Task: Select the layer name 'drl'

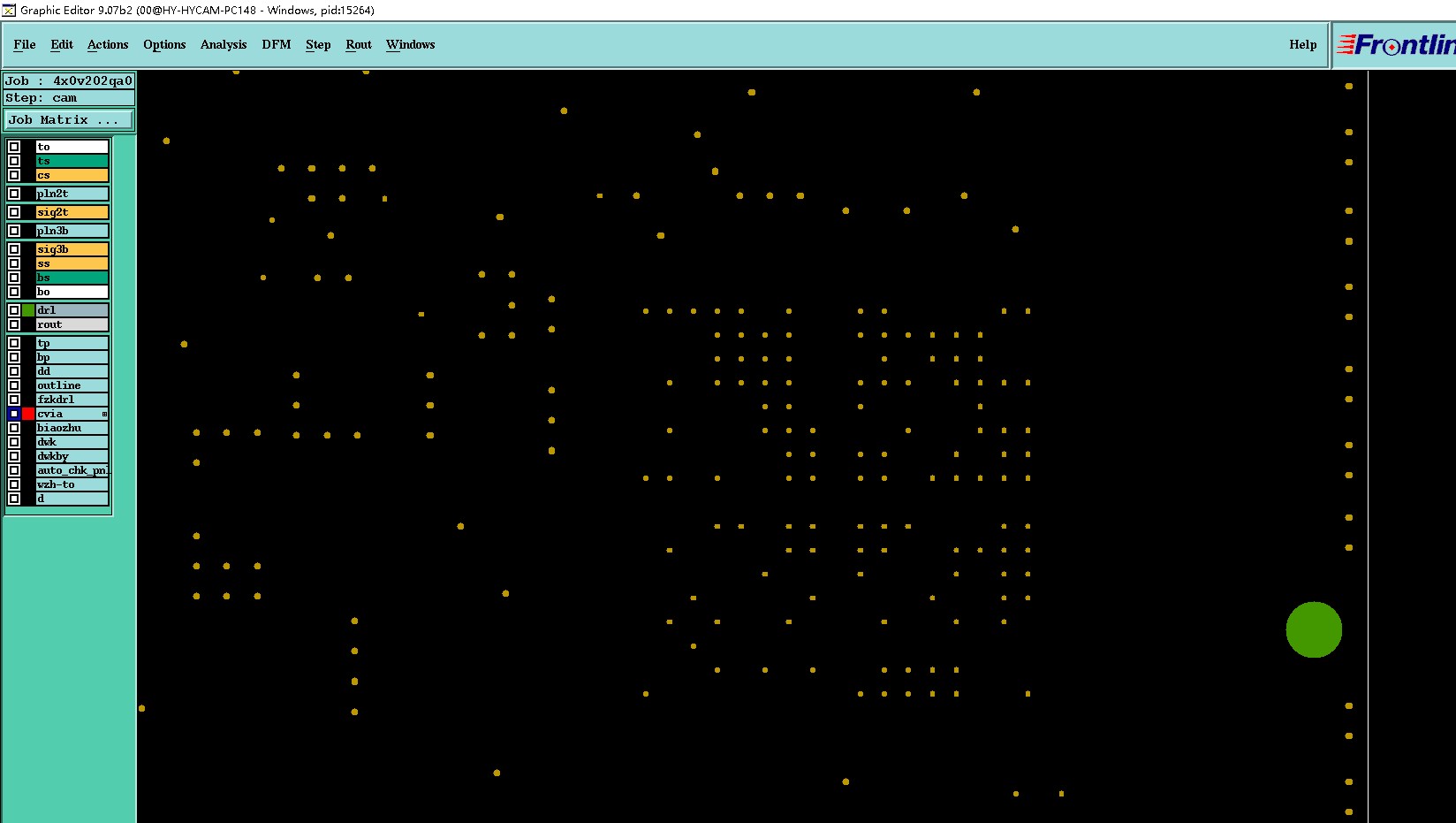Action: [72, 310]
